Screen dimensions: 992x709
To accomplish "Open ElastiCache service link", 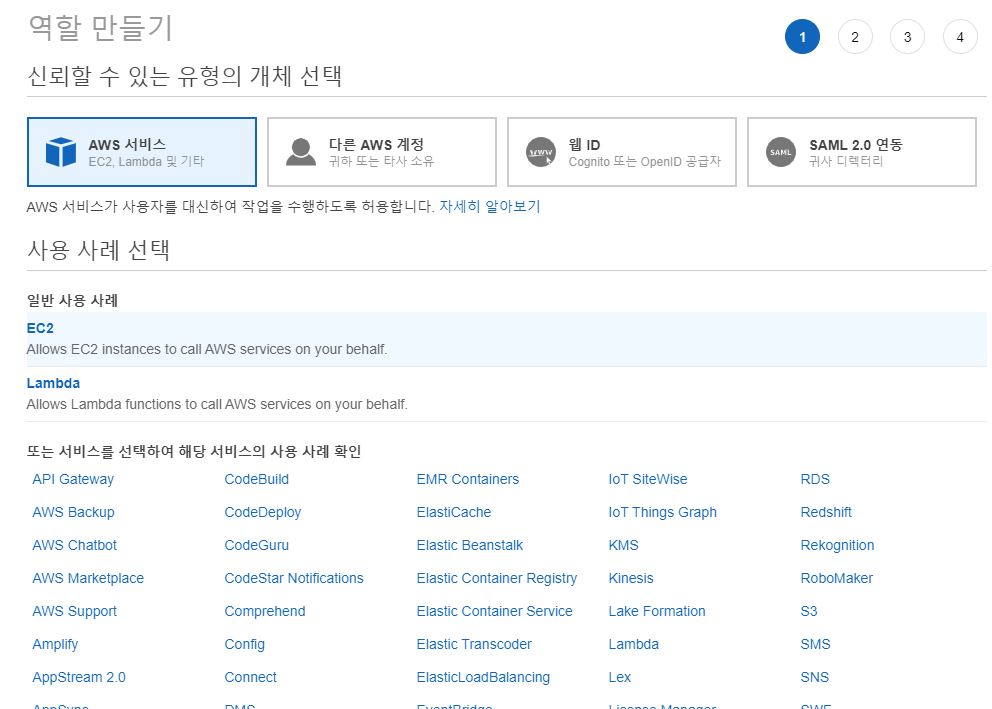I will (x=454, y=512).
